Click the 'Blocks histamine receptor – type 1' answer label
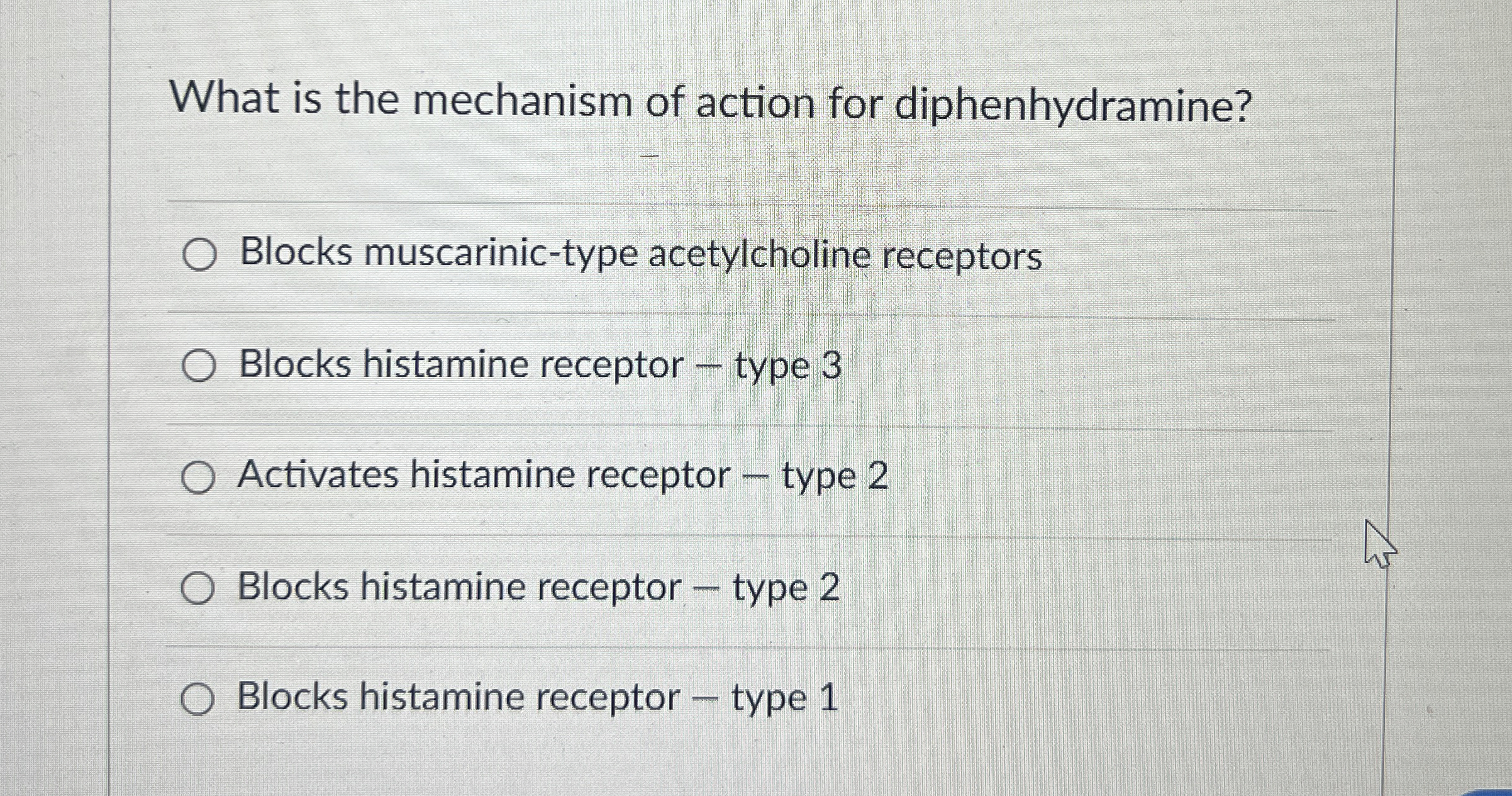Image resolution: width=1512 pixels, height=796 pixels. coord(537,698)
